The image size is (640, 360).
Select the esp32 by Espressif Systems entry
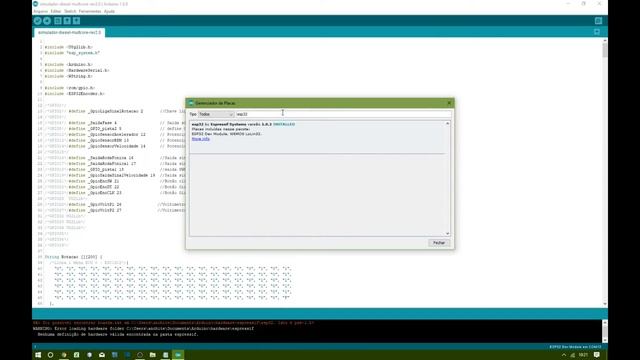(x=318, y=137)
